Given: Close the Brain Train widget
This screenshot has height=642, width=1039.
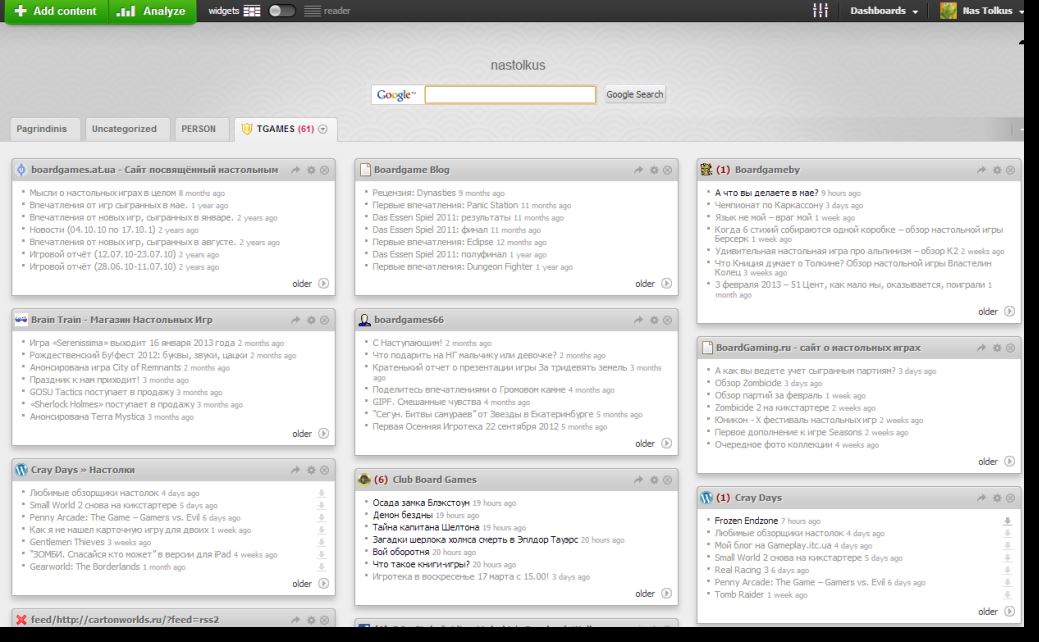Looking at the screenshot, I should 325,320.
